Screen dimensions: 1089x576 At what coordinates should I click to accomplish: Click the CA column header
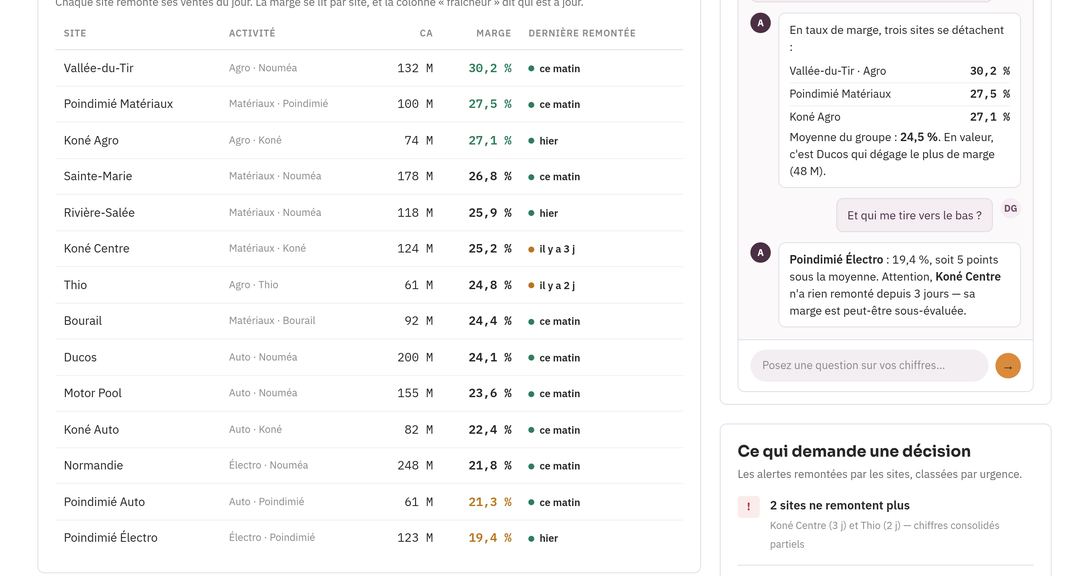tap(426, 33)
